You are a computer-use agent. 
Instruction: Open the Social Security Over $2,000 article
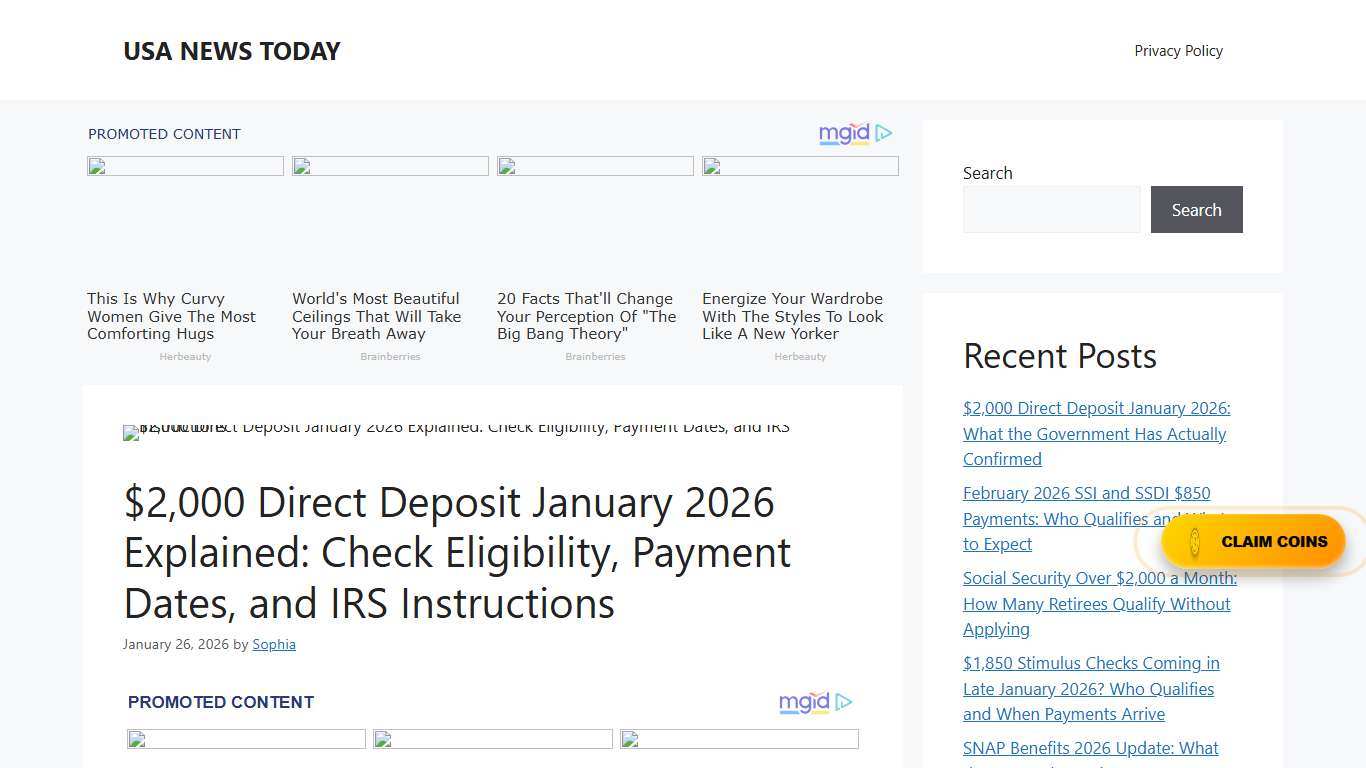1099,603
